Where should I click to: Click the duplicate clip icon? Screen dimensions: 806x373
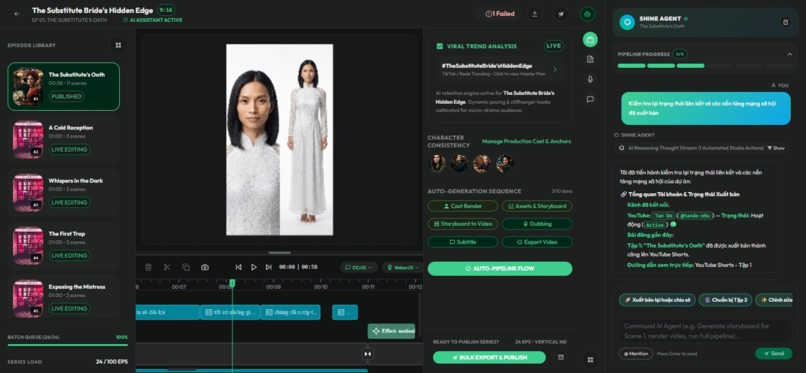click(186, 267)
